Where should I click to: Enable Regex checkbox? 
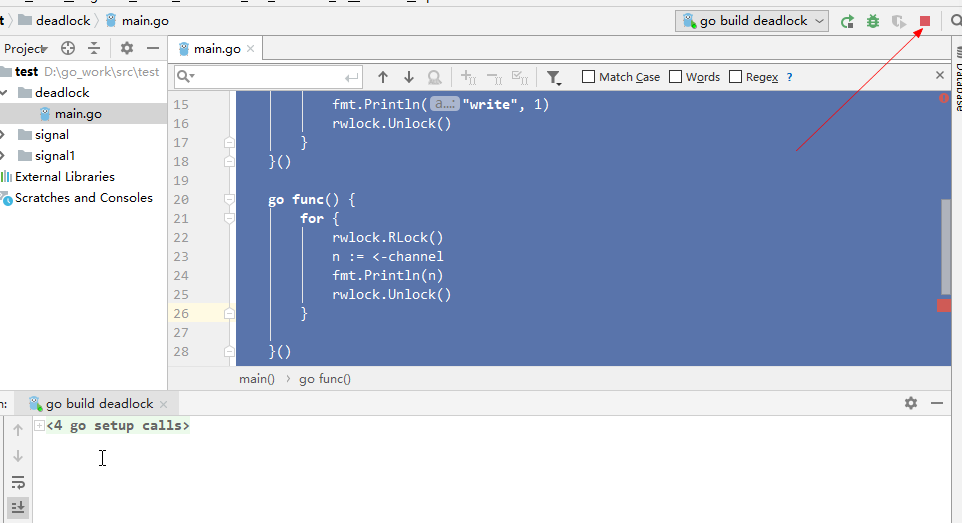(735, 77)
